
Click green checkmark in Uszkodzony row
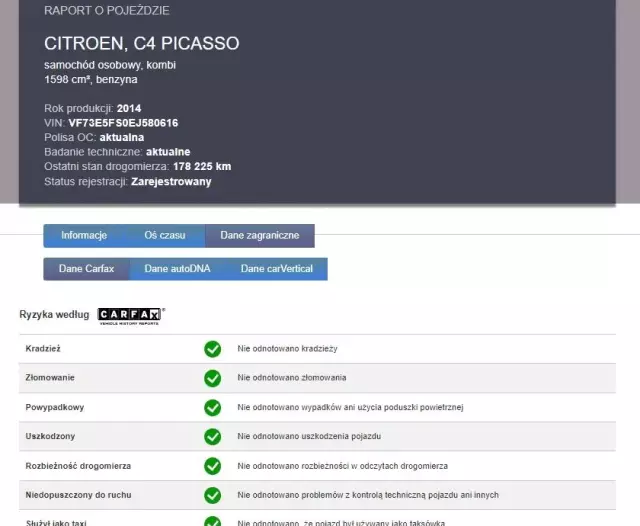coord(213,437)
